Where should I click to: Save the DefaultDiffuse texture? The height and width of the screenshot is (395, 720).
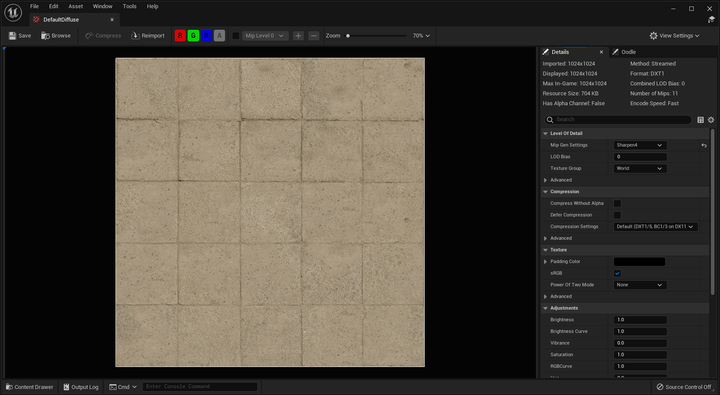20,35
